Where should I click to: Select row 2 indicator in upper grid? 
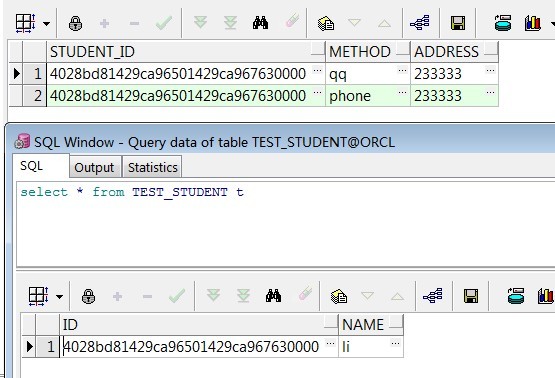click(16, 96)
